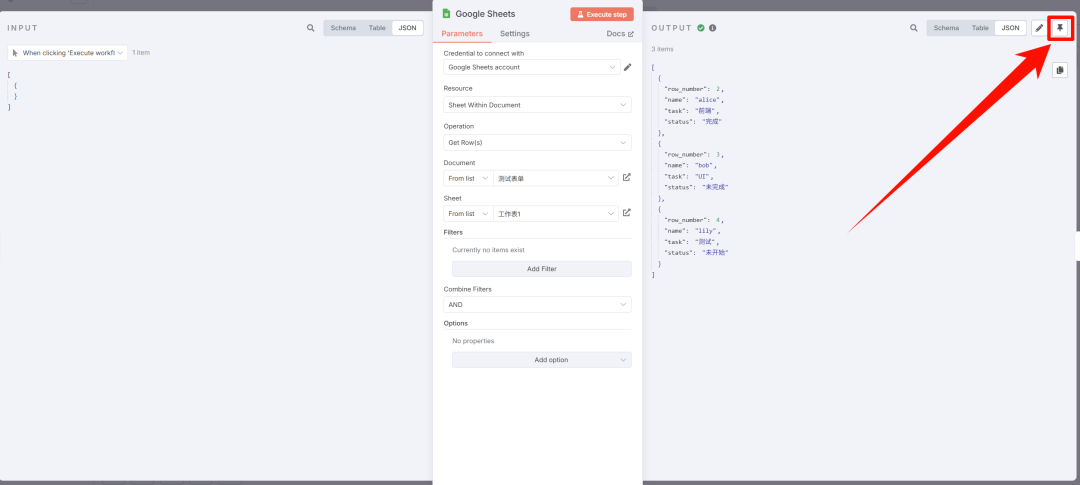Switch Output view to Table
This screenshot has width=1080, height=485.
tap(977, 28)
